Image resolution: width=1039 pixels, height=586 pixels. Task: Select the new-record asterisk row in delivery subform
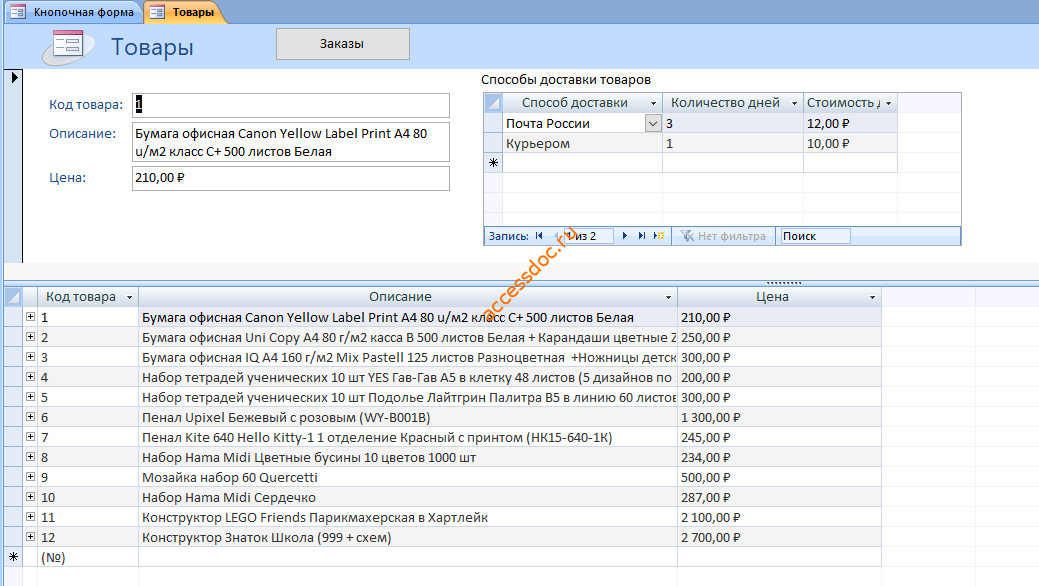[493, 162]
